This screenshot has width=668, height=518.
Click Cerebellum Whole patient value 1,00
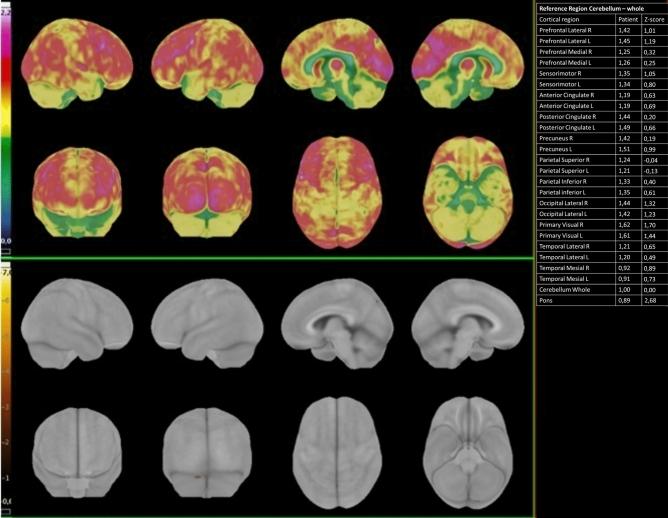(x=625, y=290)
